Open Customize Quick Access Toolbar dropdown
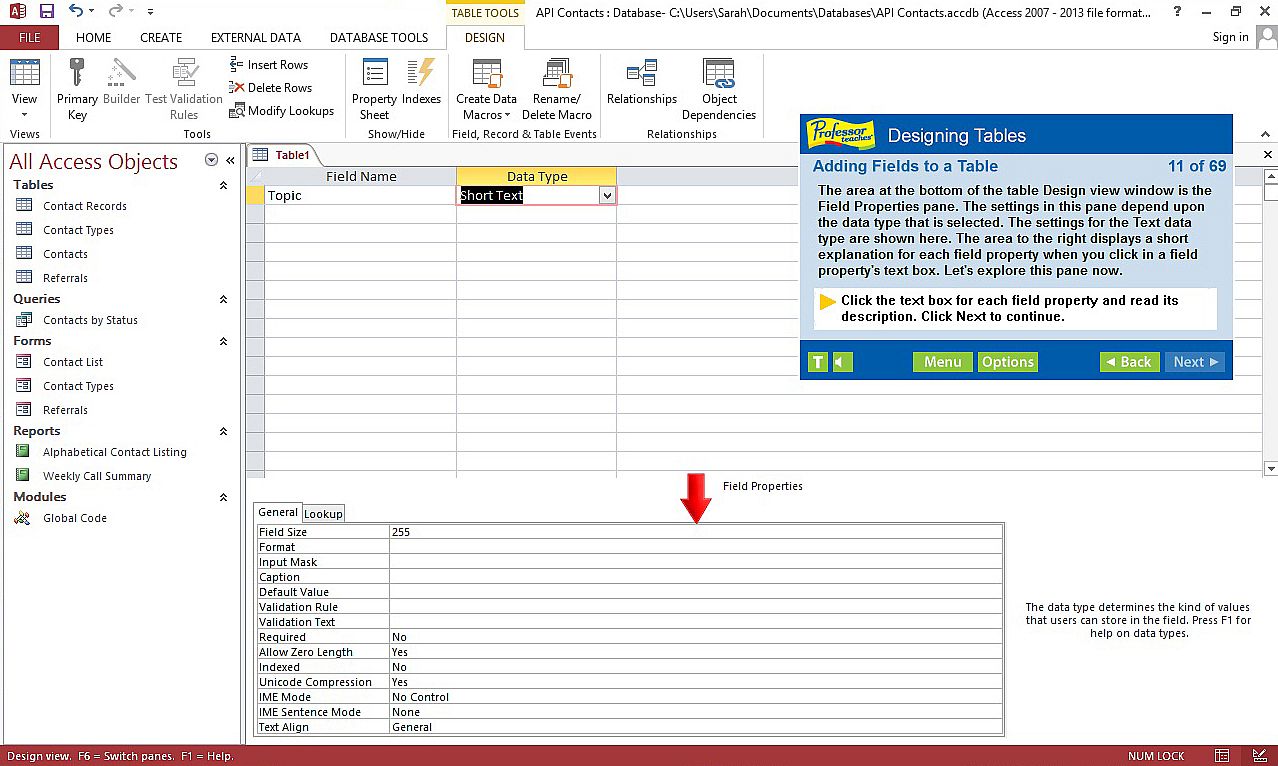Viewport: 1278px width, 766px height. pyautogui.click(x=150, y=12)
